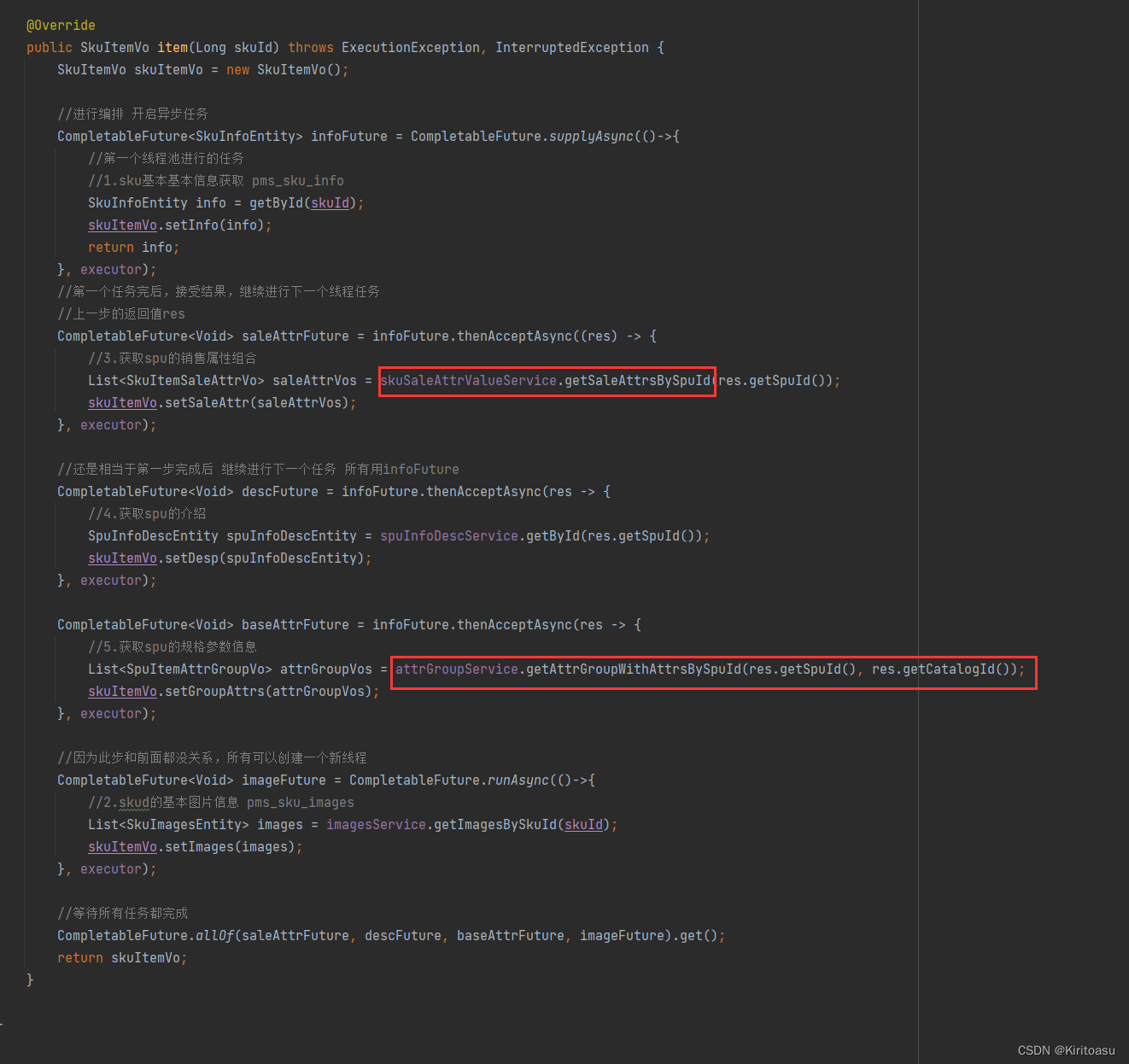Screen dimensions: 1129x1064
Task: Click List<SkuImagesEntity> type declaration
Action: tap(168, 825)
